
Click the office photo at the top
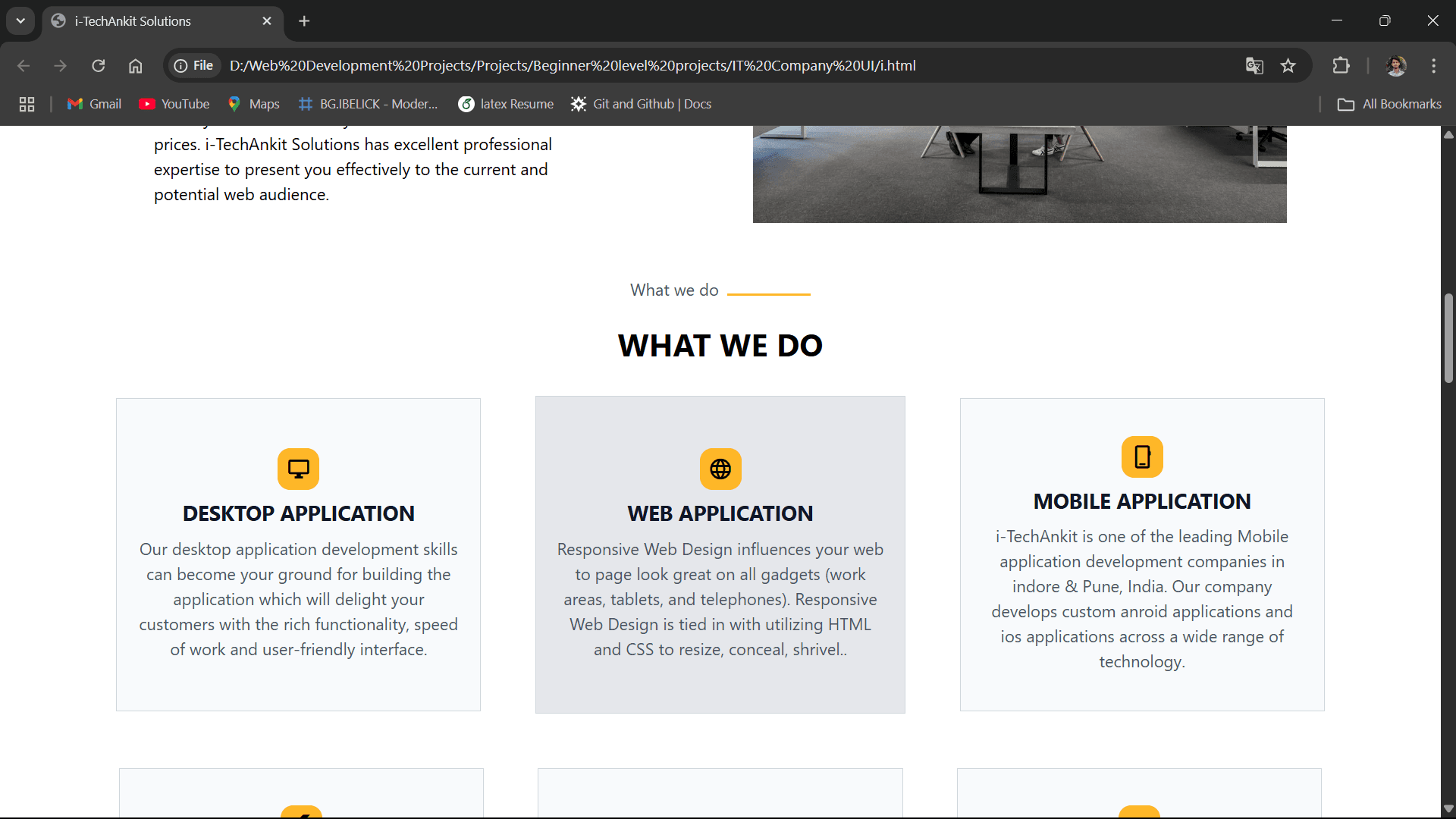[x=1019, y=174]
